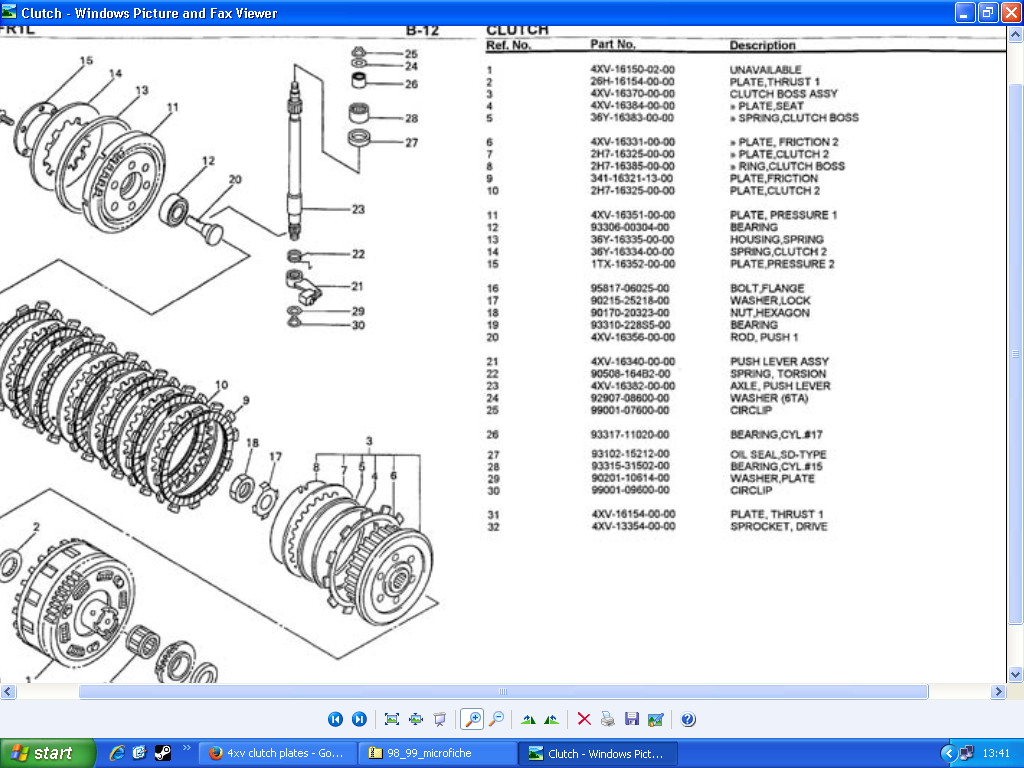The height and width of the screenshot is (768, 1024).
Task: Click the Best Fit icon
Action: click(391, 719)
